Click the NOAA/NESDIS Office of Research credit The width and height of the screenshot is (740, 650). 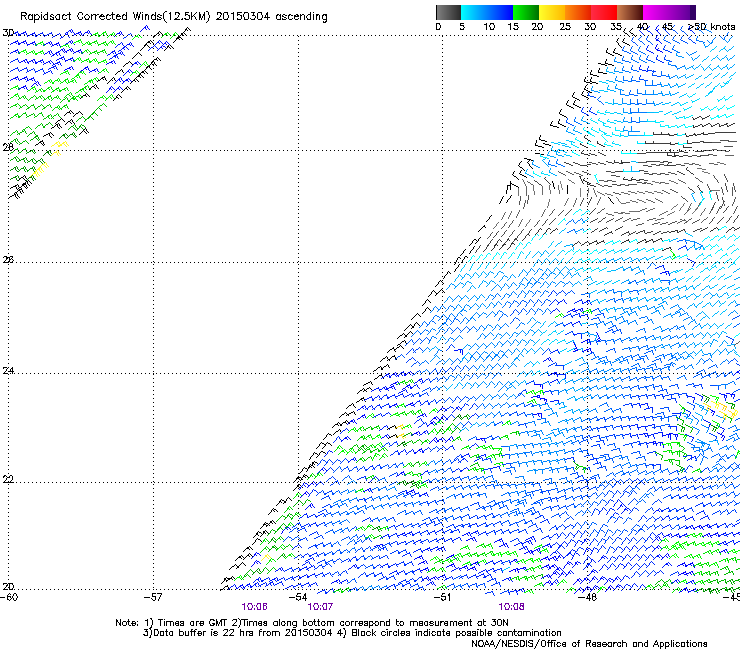pos(589,644)
